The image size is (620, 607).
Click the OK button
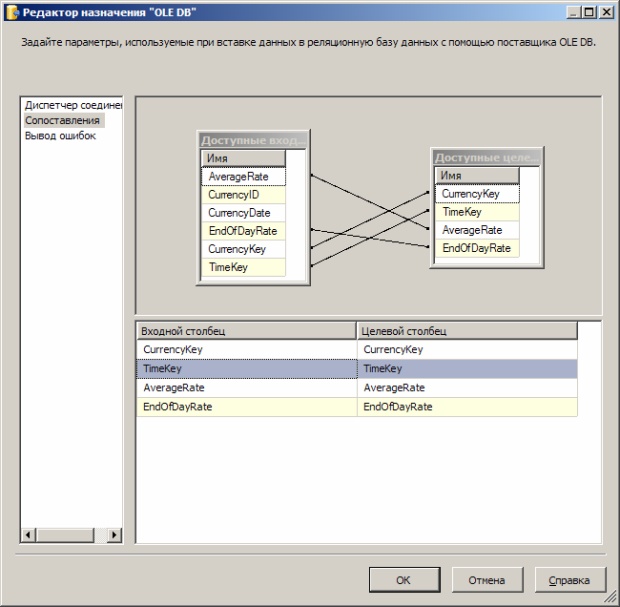[405, 580]
